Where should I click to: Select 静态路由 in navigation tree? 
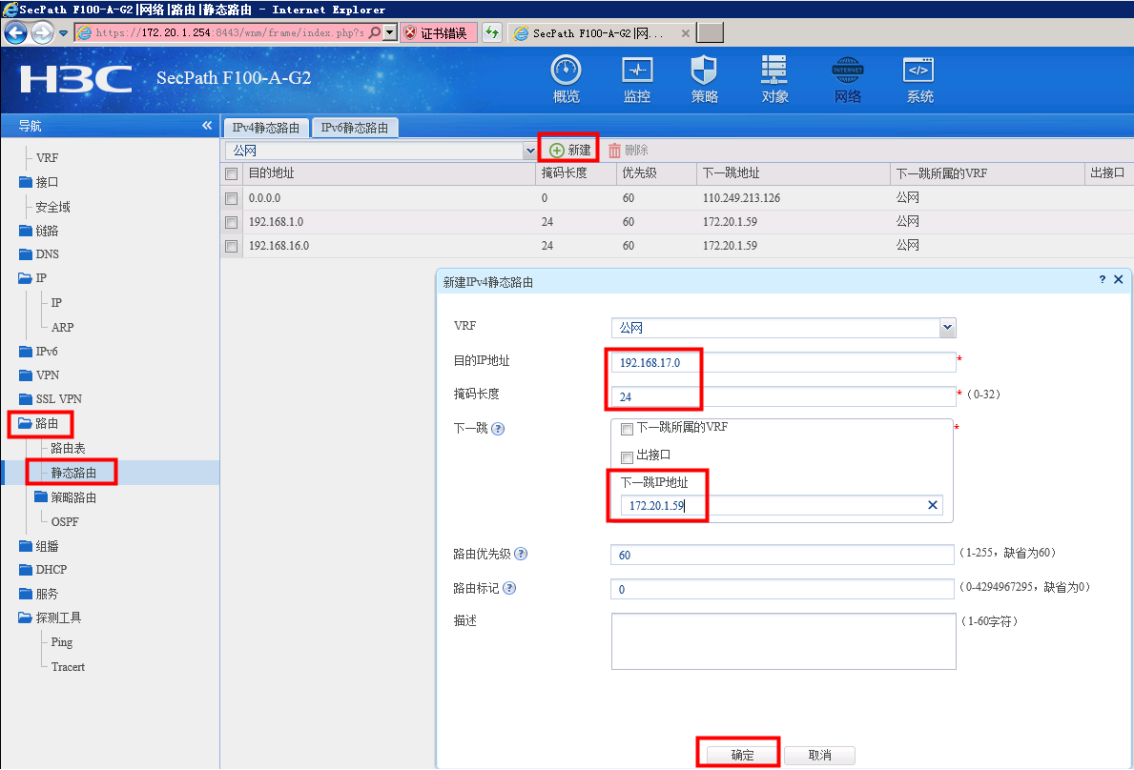click(73, 473)
